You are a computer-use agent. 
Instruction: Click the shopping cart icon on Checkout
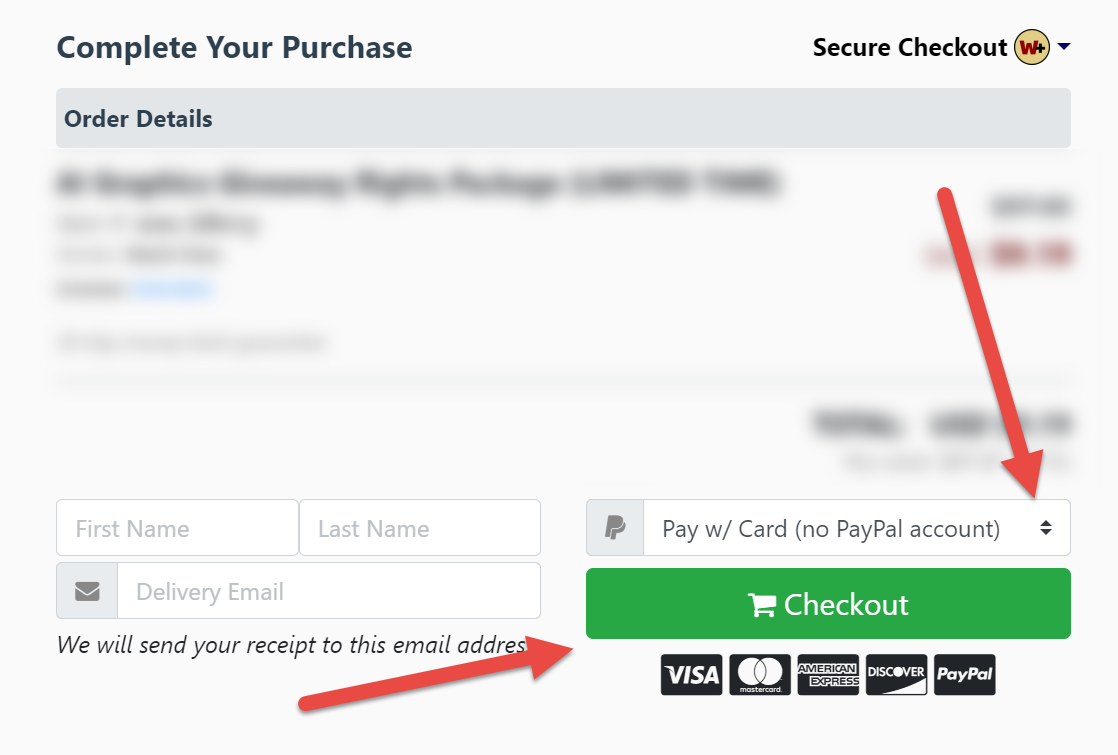point(762,605)
